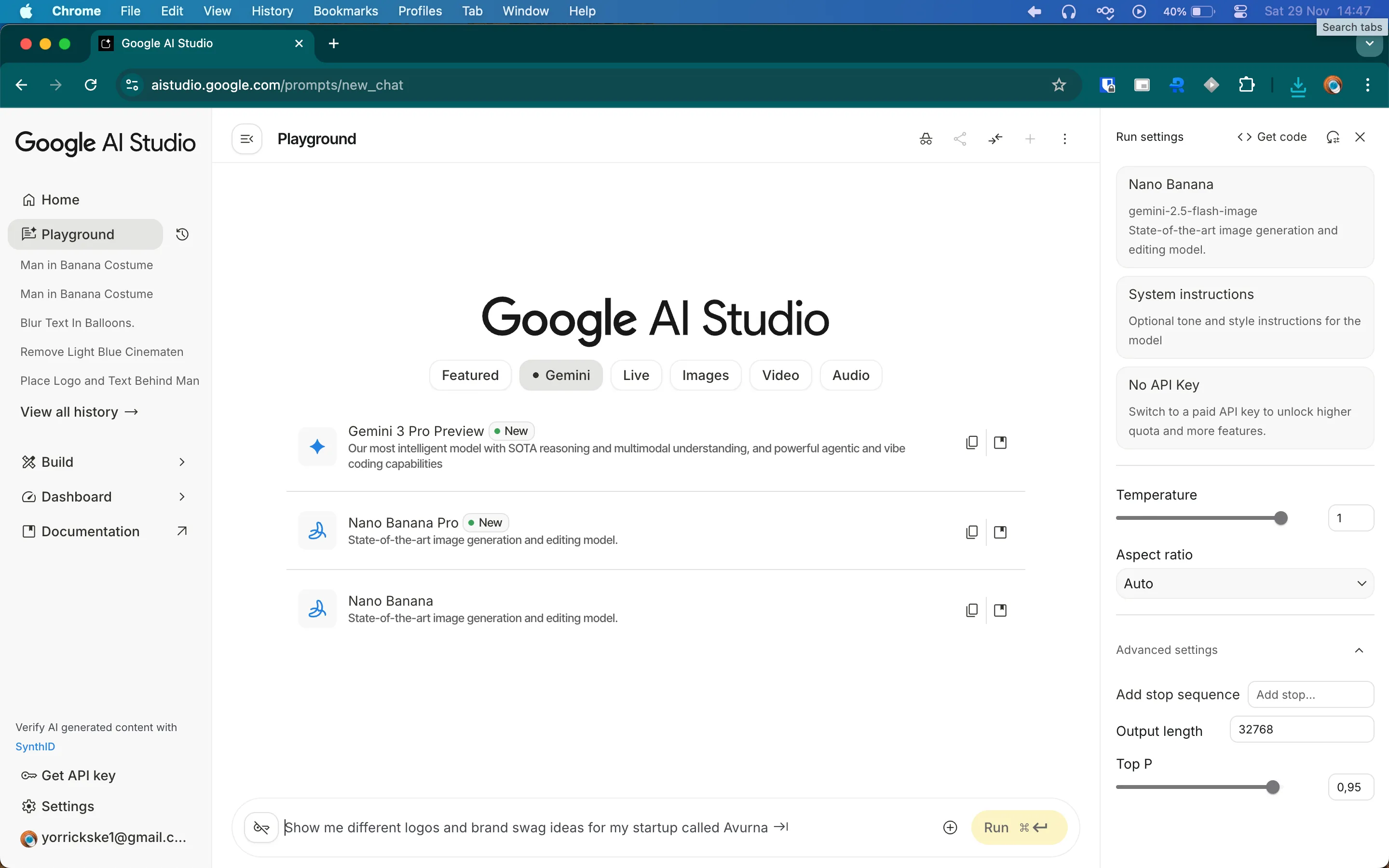
Task: Toggle the Audio models filter
Action: click(850, 375)
